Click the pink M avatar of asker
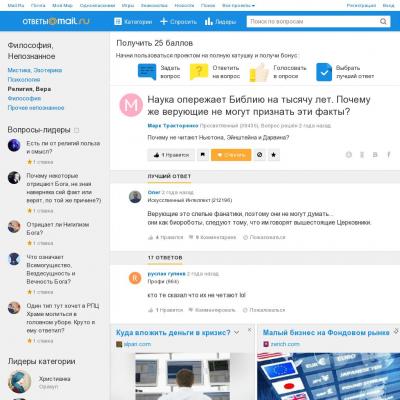400x400 pixels. tap(131, 105)
